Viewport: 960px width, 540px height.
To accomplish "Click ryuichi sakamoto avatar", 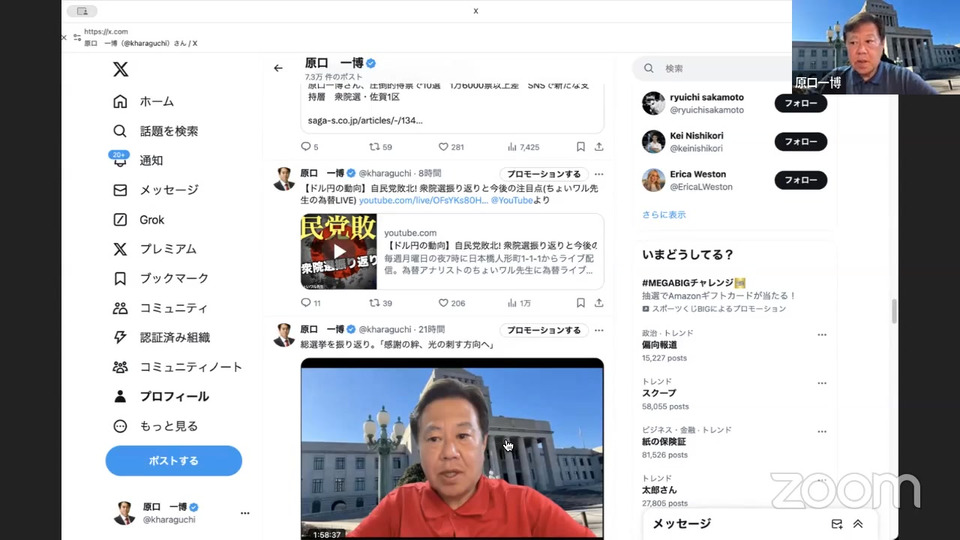I will [653, 103].
